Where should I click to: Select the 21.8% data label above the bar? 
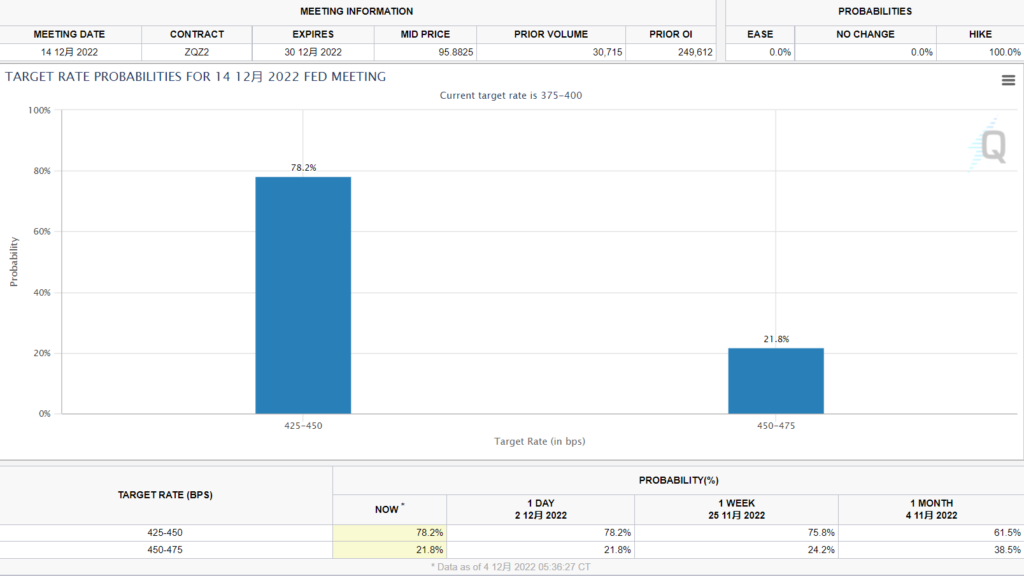point(775,339)
